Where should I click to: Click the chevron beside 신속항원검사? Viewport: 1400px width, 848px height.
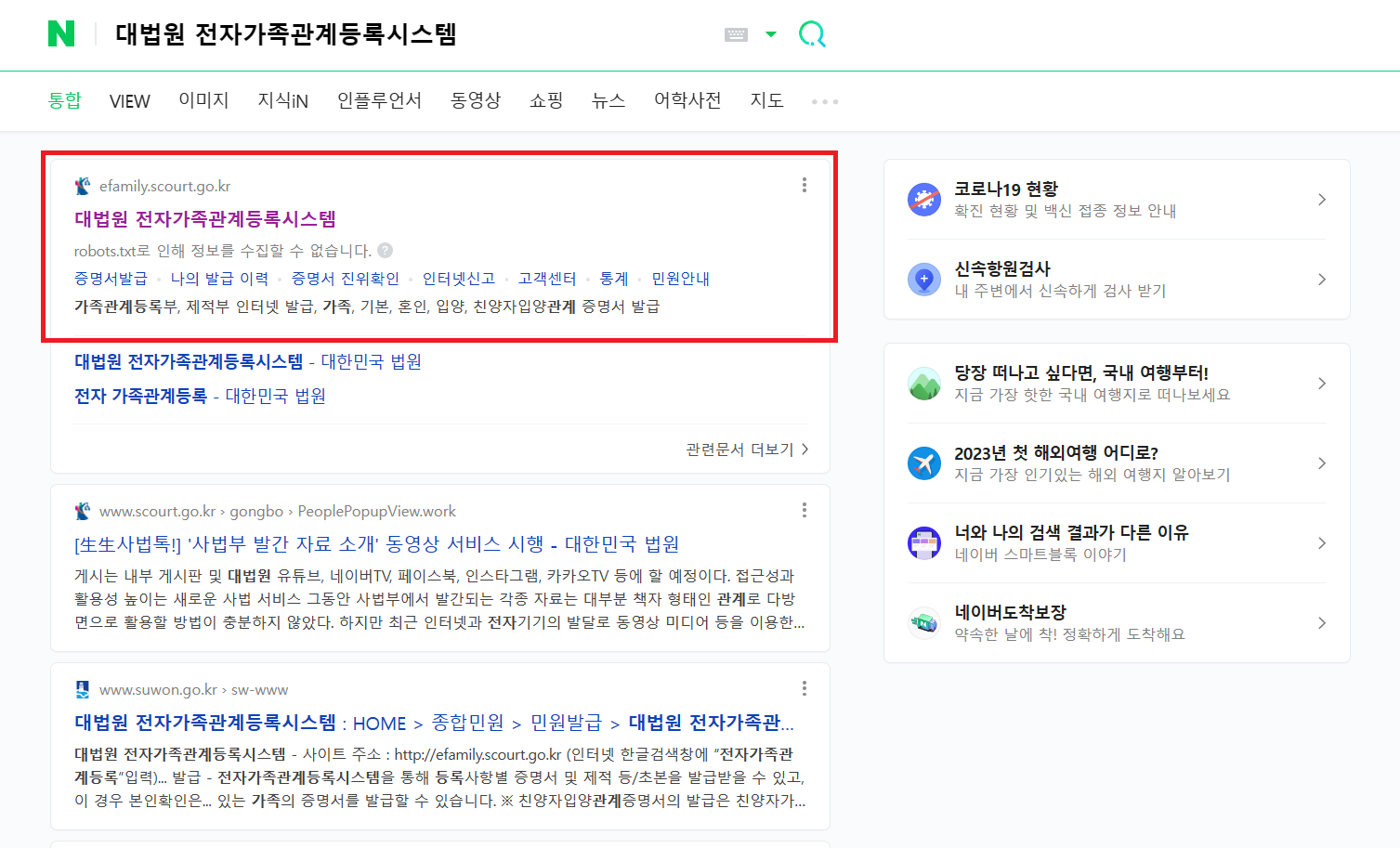coord(1322,280)
